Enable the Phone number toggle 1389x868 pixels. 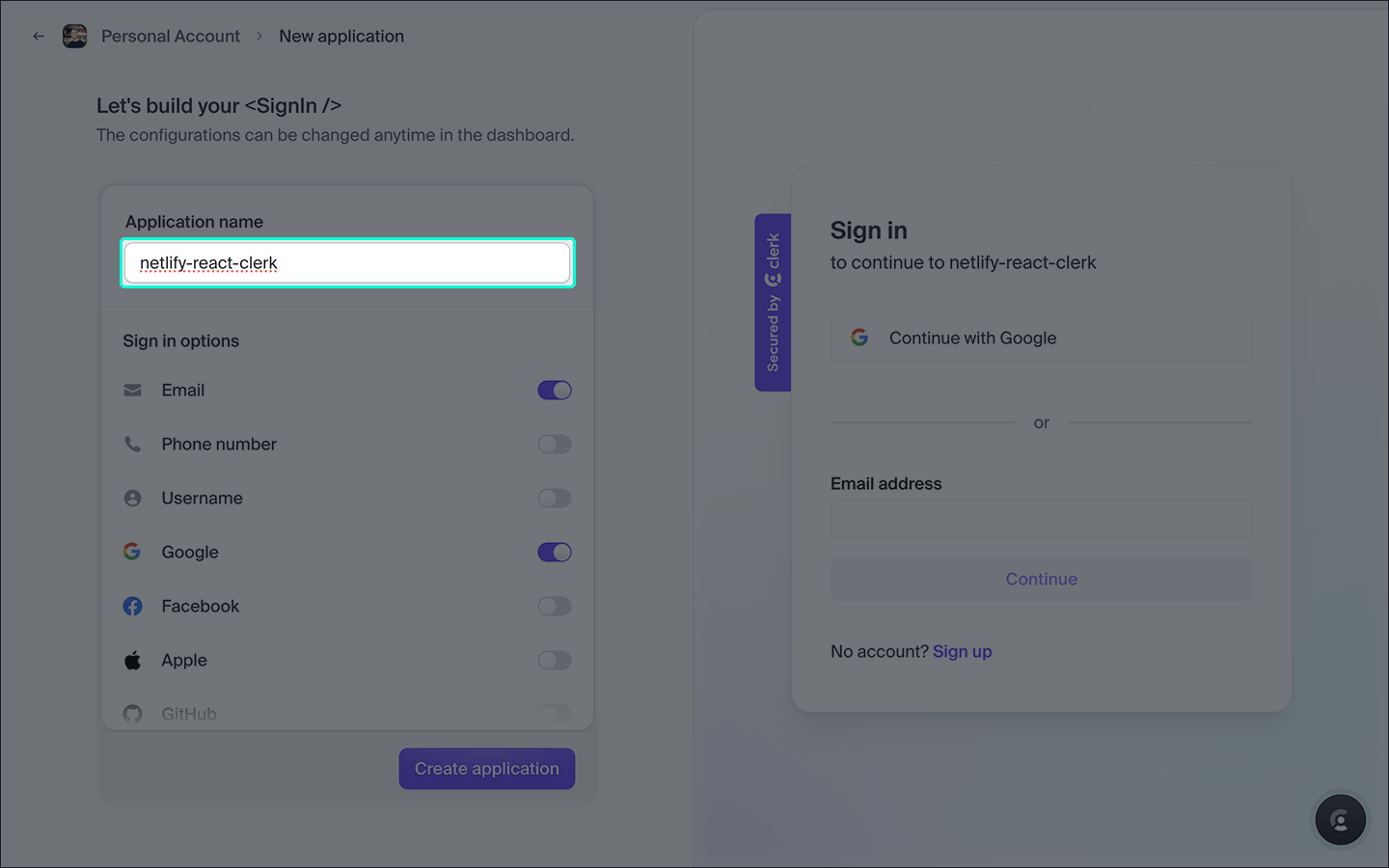point(555,445)
